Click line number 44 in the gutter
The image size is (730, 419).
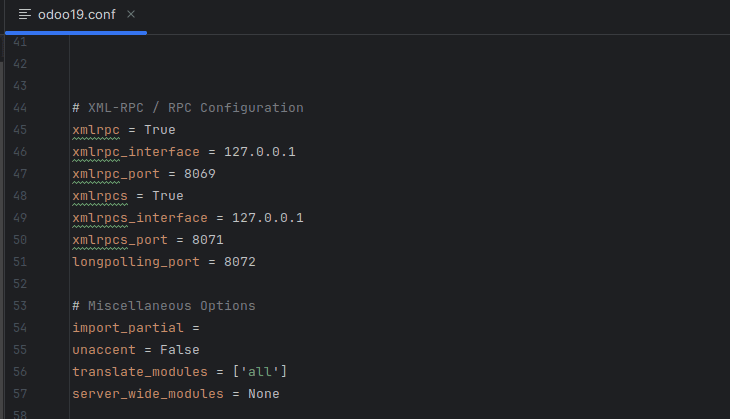20,108
